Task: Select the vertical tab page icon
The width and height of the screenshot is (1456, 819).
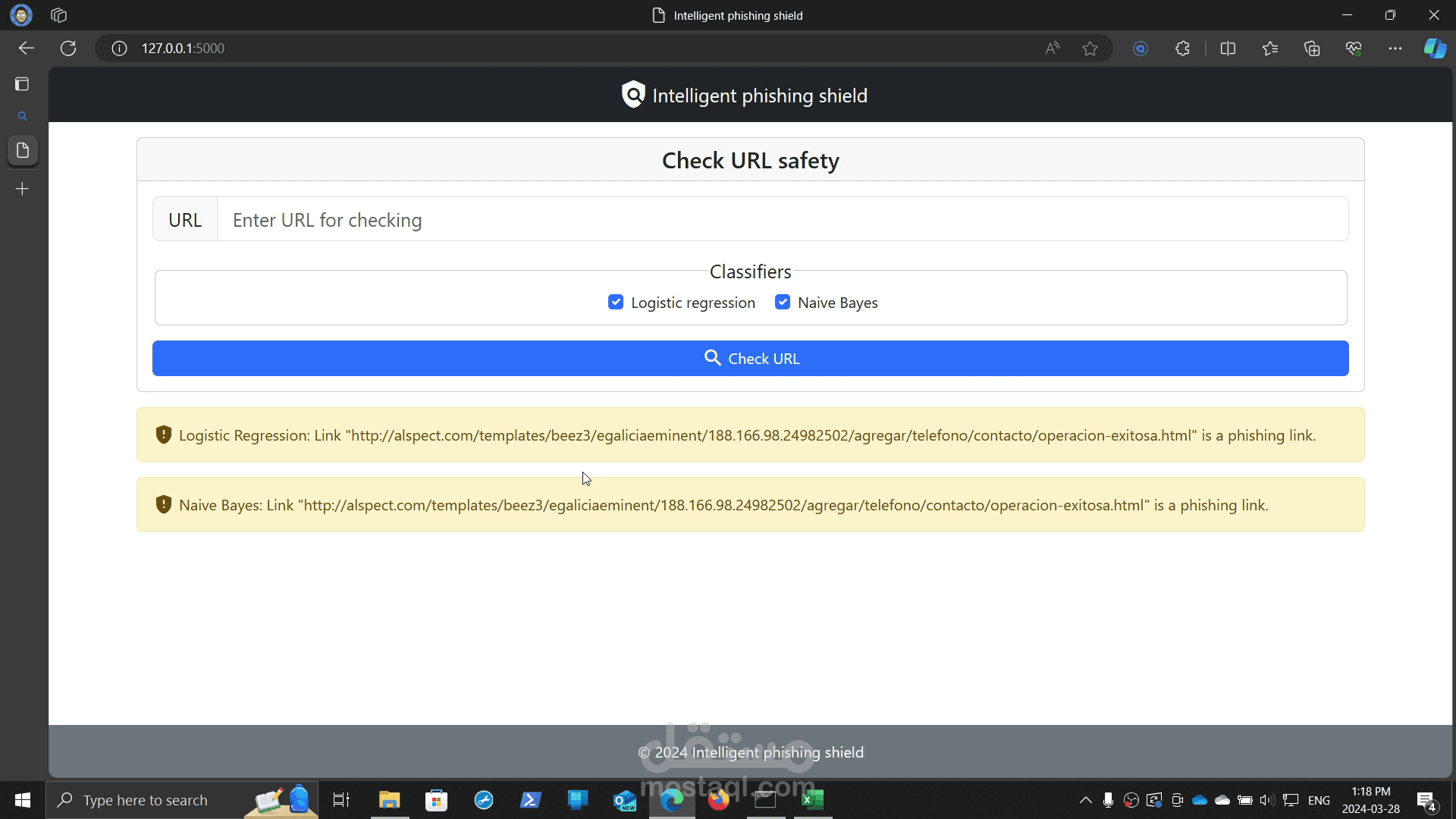Action: pyautogui.click(x=23, y=150)
